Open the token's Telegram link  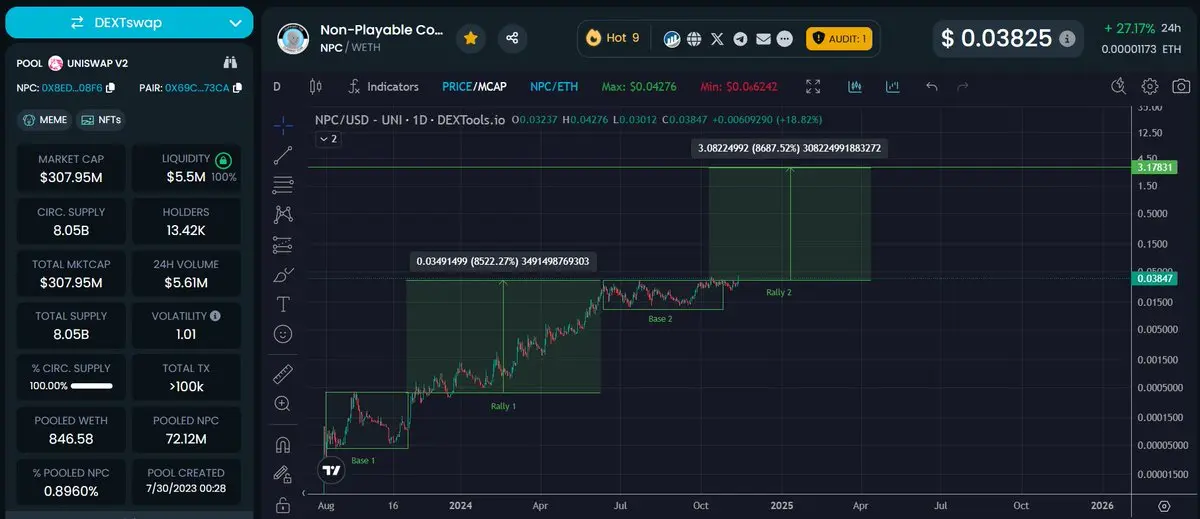pyautogui.click(x=741, y=39)
